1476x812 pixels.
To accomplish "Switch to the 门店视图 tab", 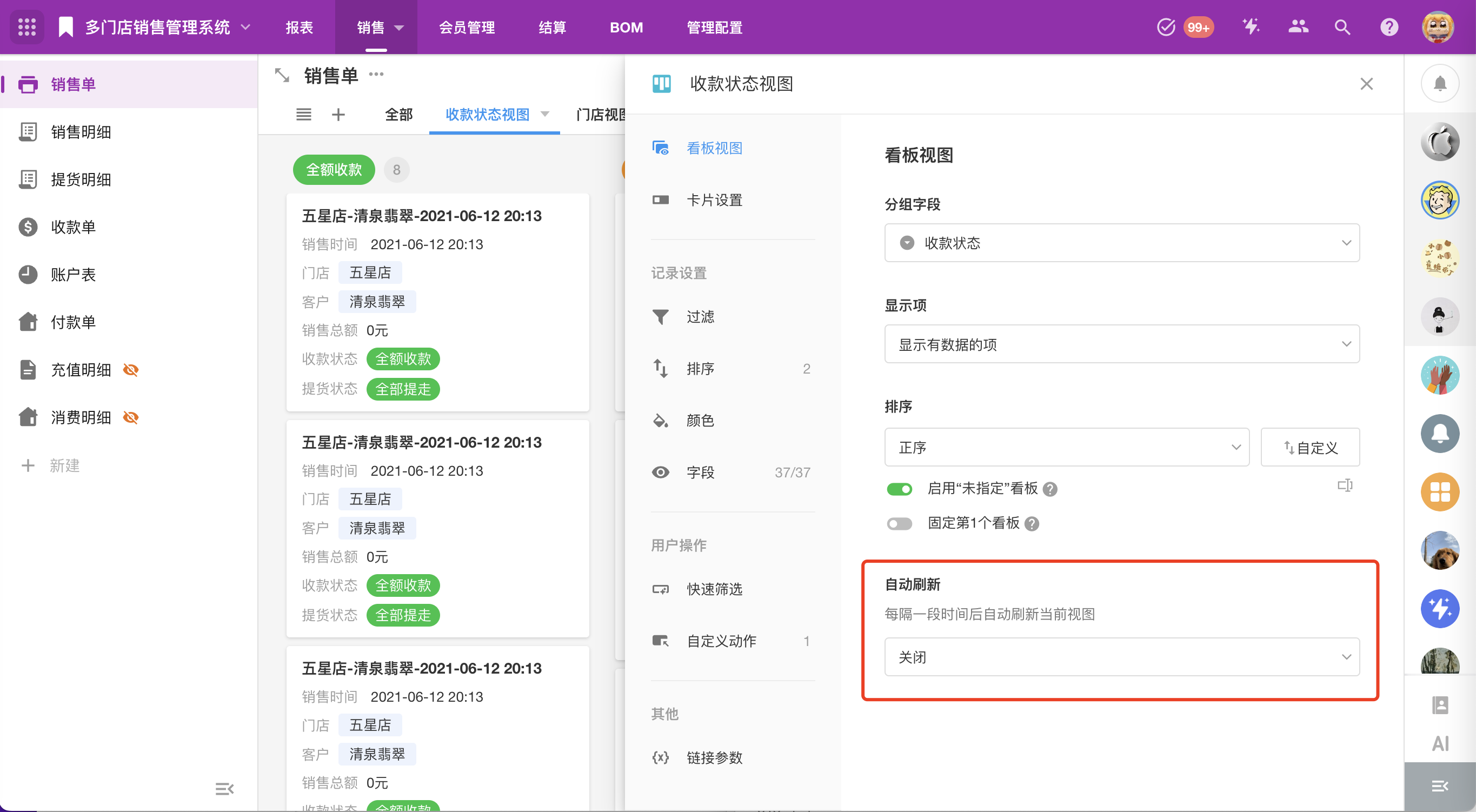I will [601, 115].
